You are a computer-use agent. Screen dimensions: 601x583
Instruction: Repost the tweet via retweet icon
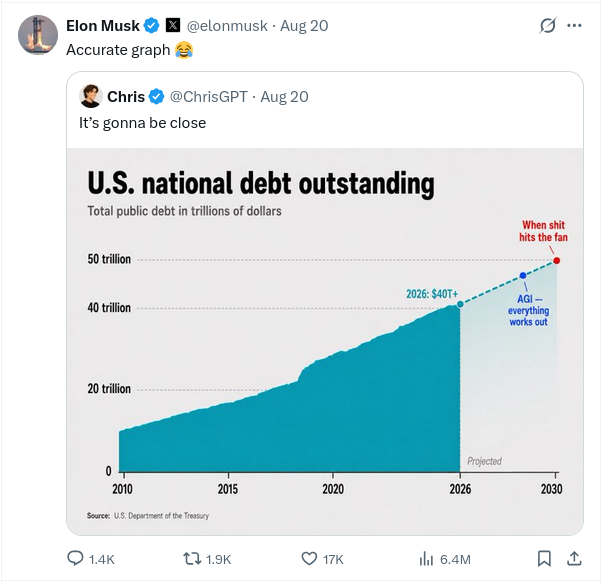(192, 558)
